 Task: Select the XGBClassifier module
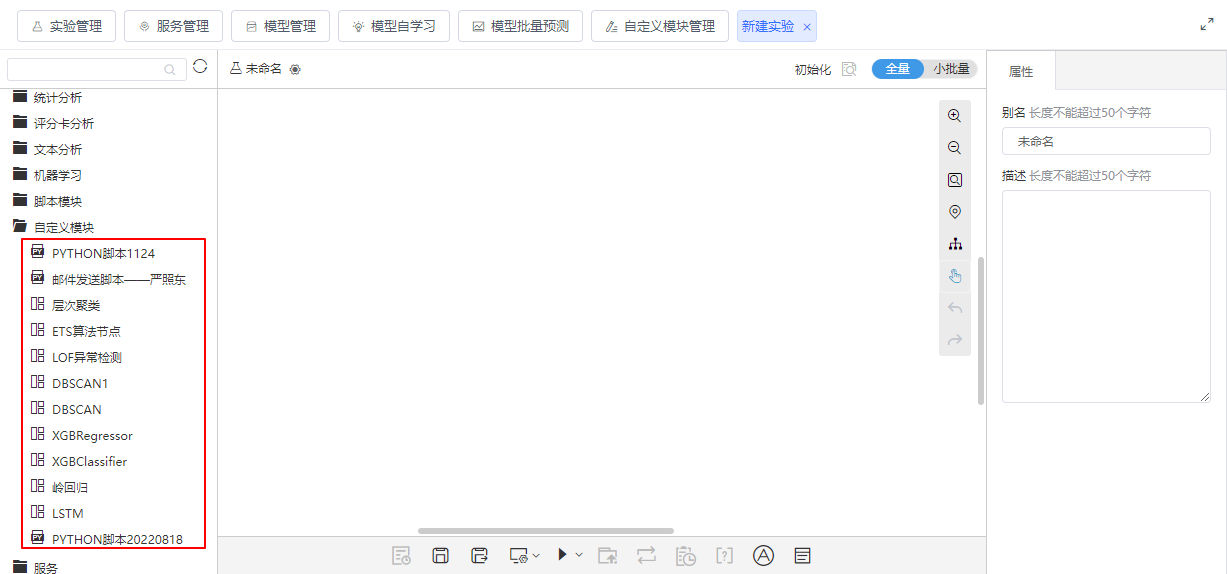(x=89, y=462)
